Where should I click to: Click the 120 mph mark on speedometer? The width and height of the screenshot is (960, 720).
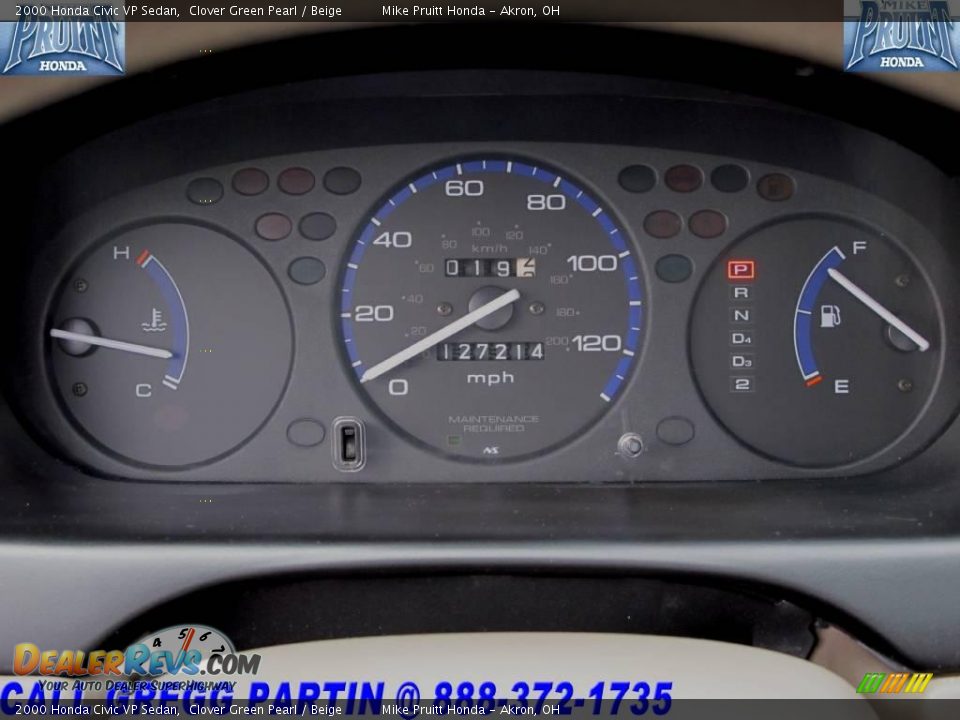[597, 343]
